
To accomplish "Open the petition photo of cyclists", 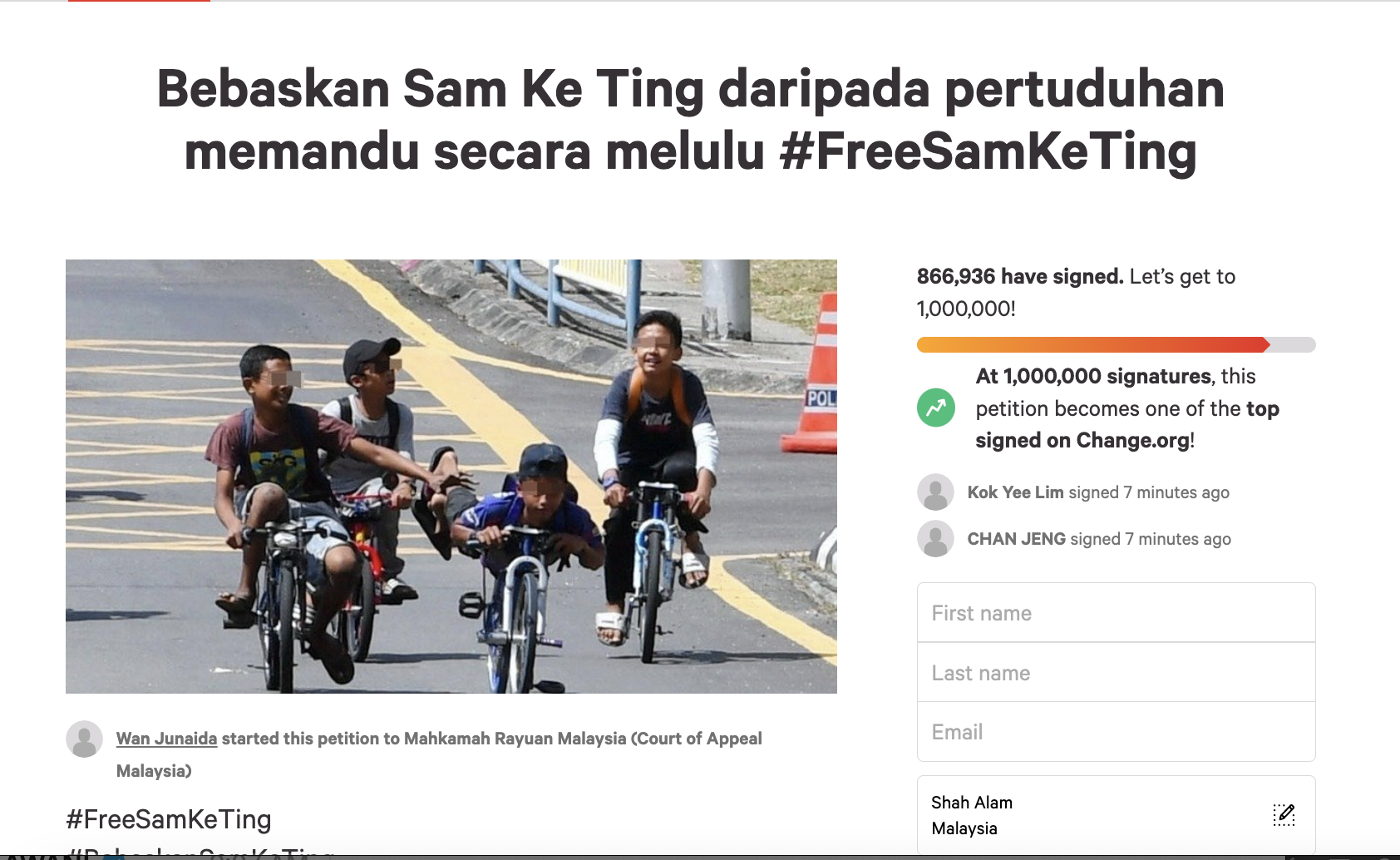I will pos(451,477).
